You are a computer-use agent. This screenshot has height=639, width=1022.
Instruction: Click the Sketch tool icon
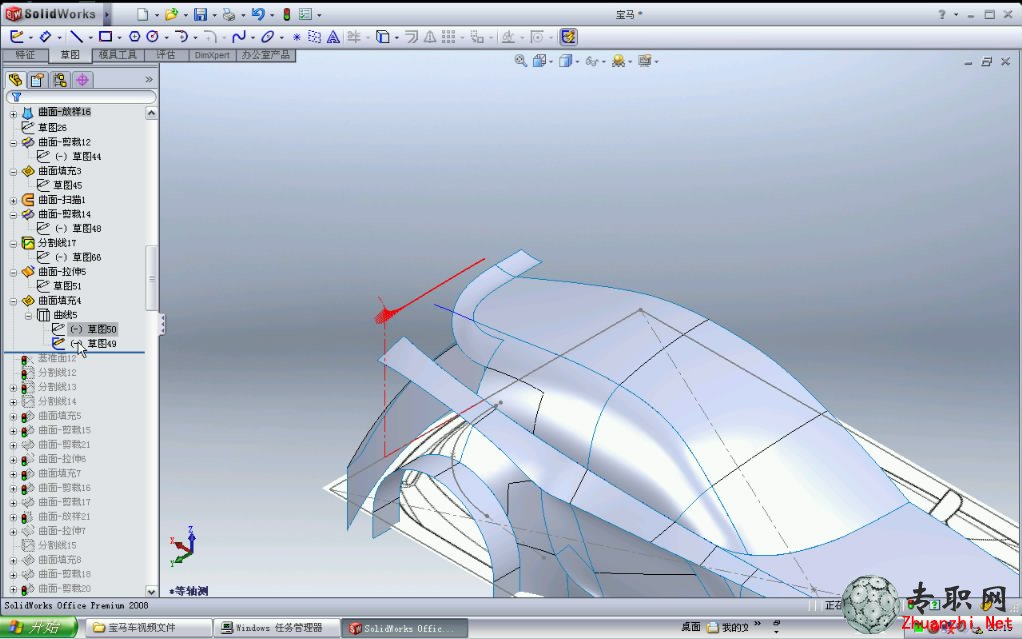pyautogui.click(x=17, y=37)
